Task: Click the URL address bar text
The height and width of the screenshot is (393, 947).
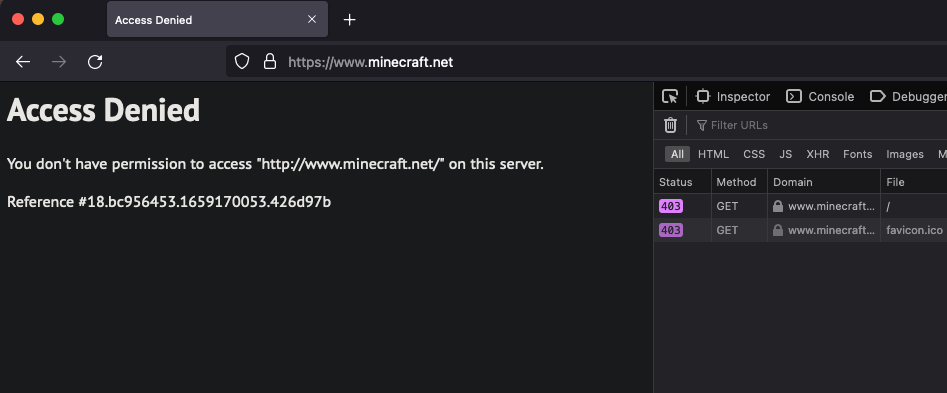Action: click(x=370, y=62)
